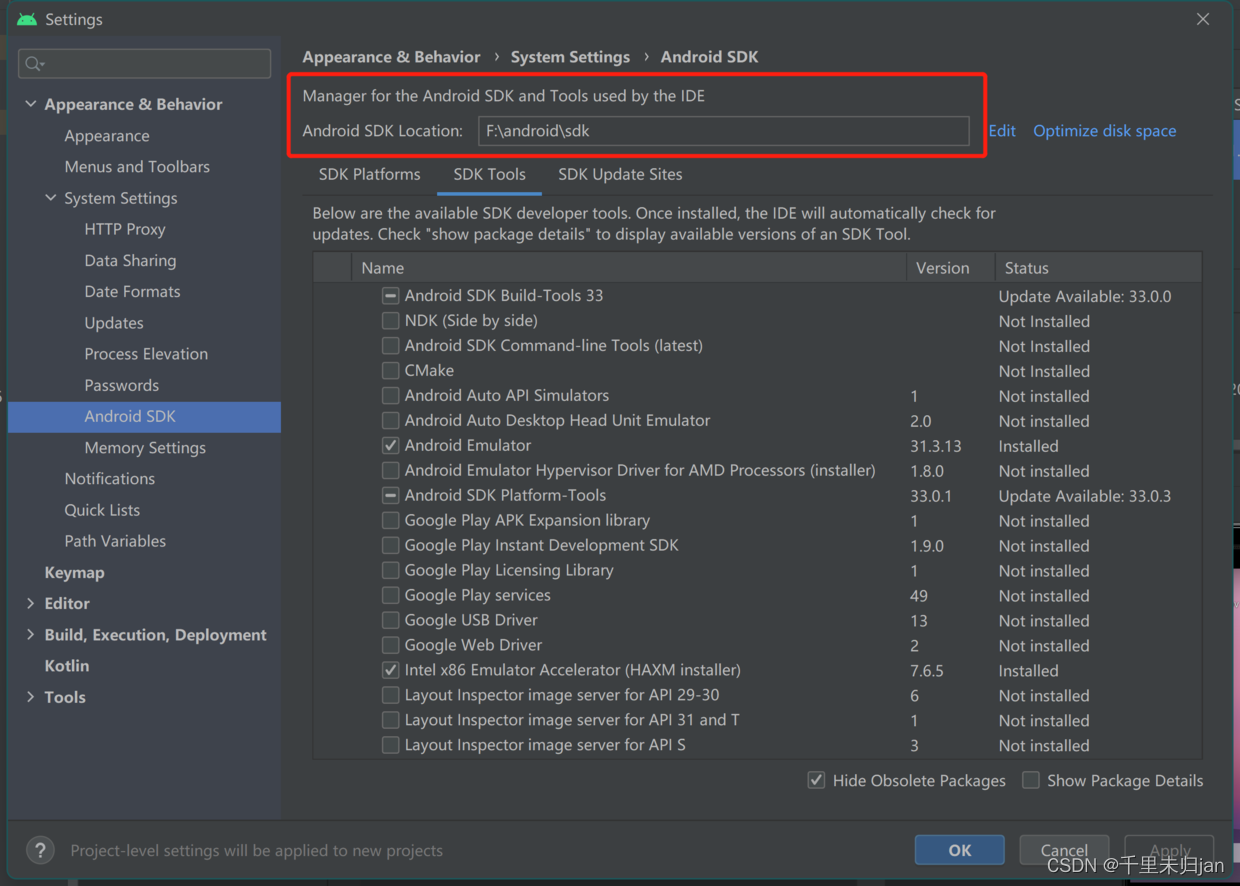Select the SDK Tools tab

(490, 174)
